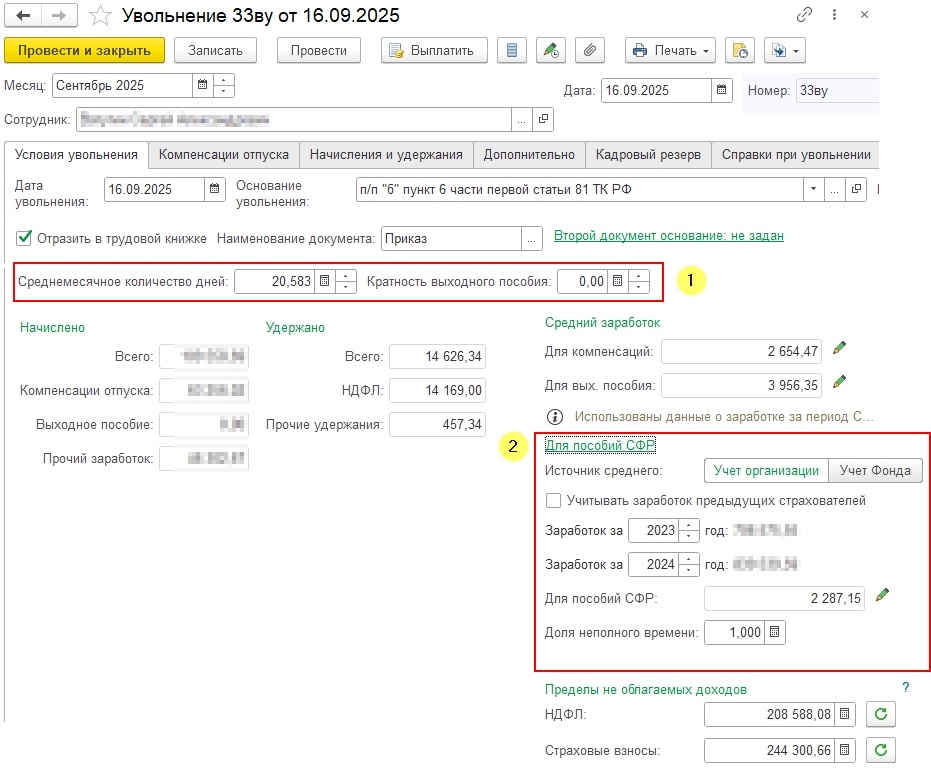Edit Для пособий СФР value with pencil
Viewport: 931px width, 777px height.
tap(882, 595)
